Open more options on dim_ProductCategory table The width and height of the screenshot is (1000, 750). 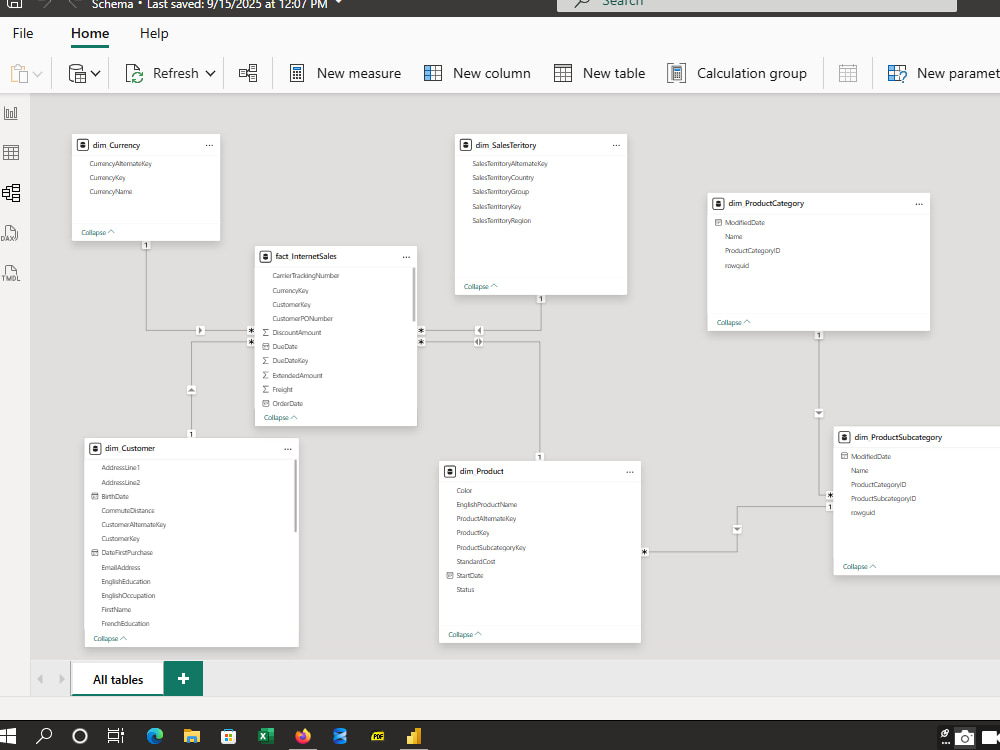tap(919, 204)
